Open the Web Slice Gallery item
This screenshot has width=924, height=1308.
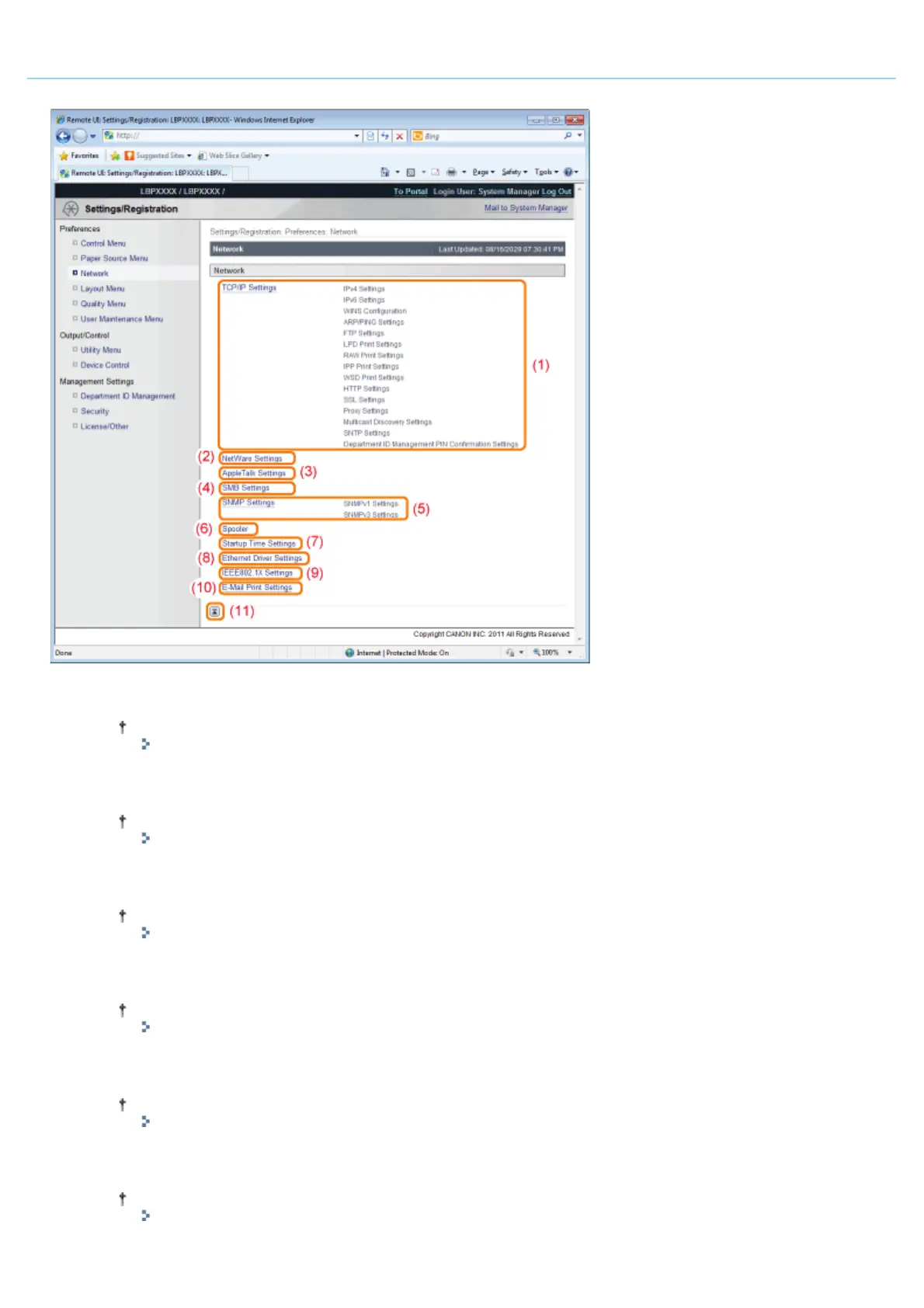coord(234,155)
